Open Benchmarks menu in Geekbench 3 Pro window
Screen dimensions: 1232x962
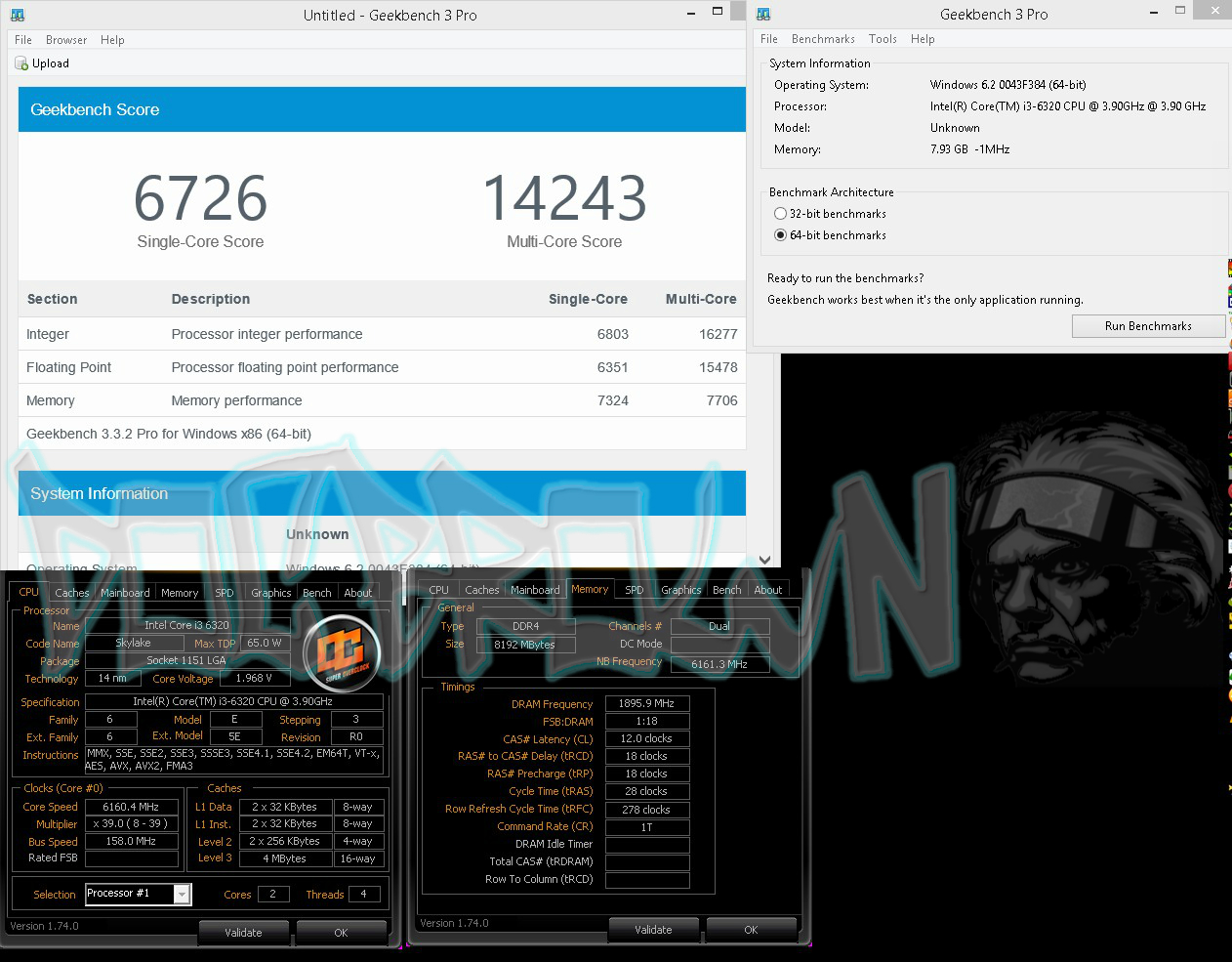[823, 39]
